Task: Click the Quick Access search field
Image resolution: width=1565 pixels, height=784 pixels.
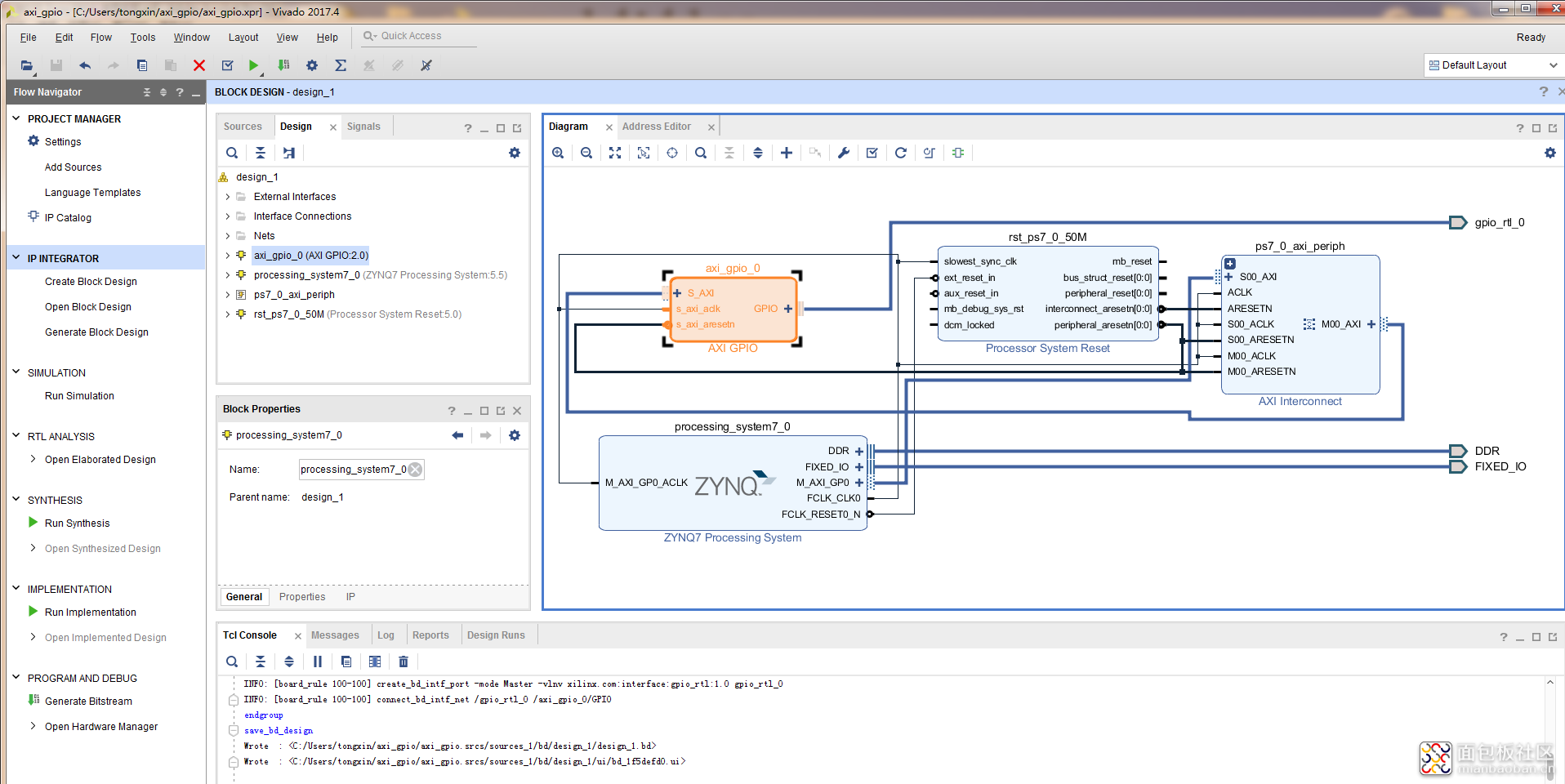Action: coord(418,36)
